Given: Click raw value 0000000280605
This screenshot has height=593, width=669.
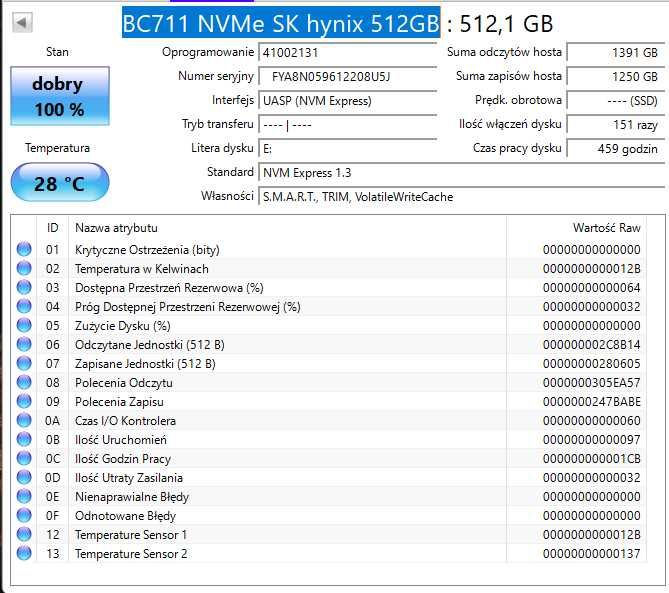Looking at the screenshot, I should 591,364.
